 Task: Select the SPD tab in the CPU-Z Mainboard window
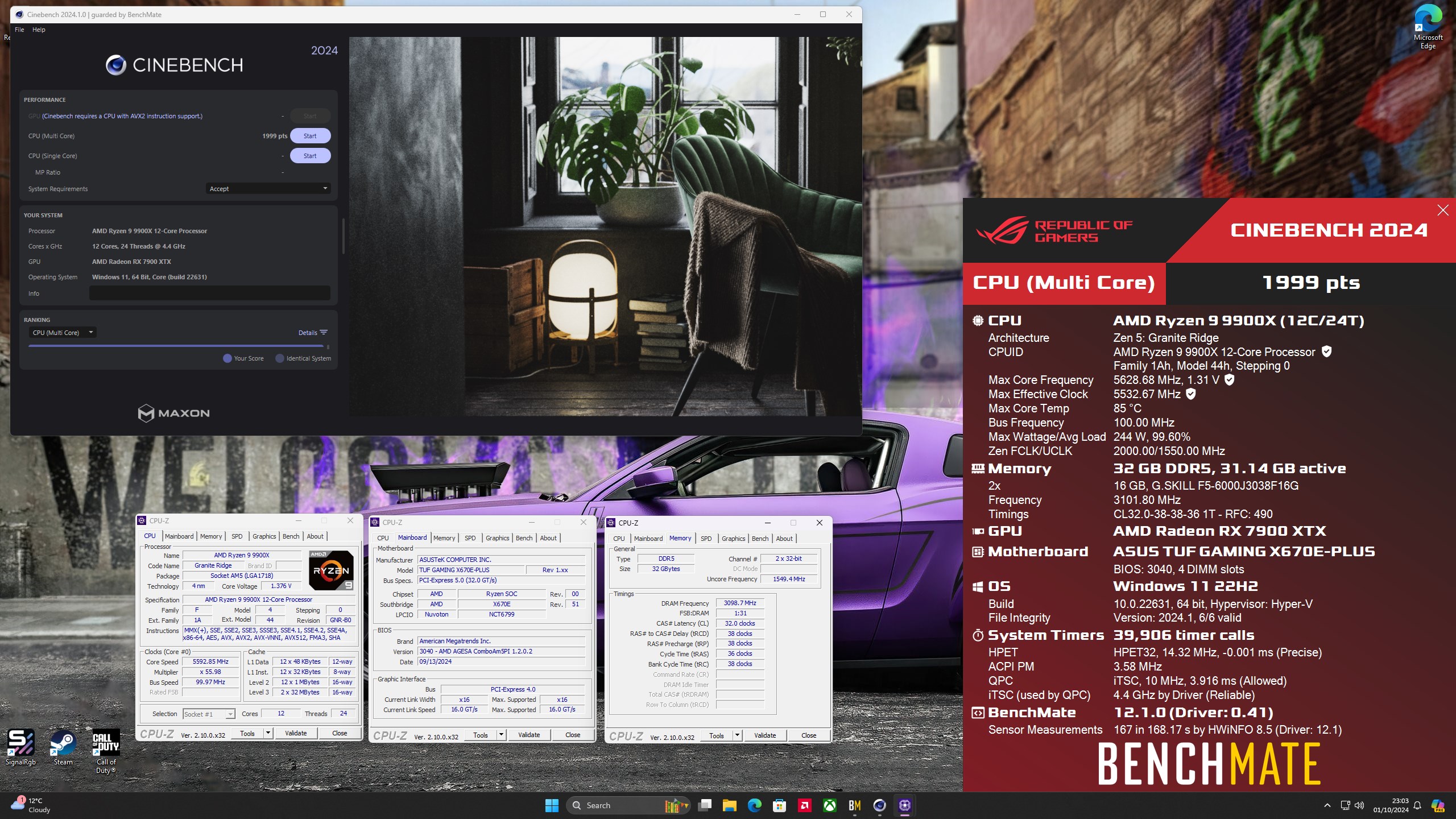pyautogui.click(x=470, y=538)
